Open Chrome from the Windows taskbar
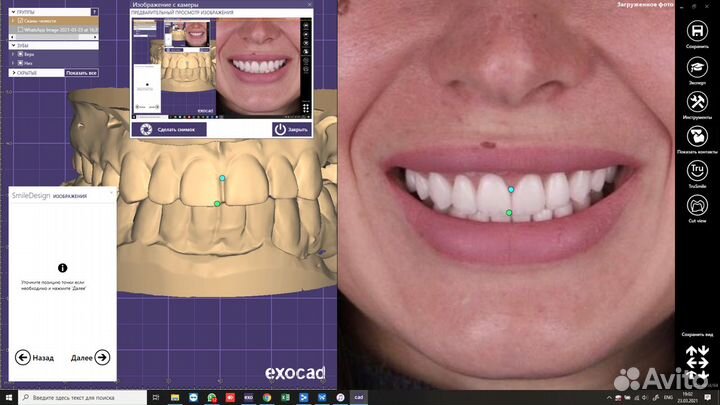 [267, 397]
